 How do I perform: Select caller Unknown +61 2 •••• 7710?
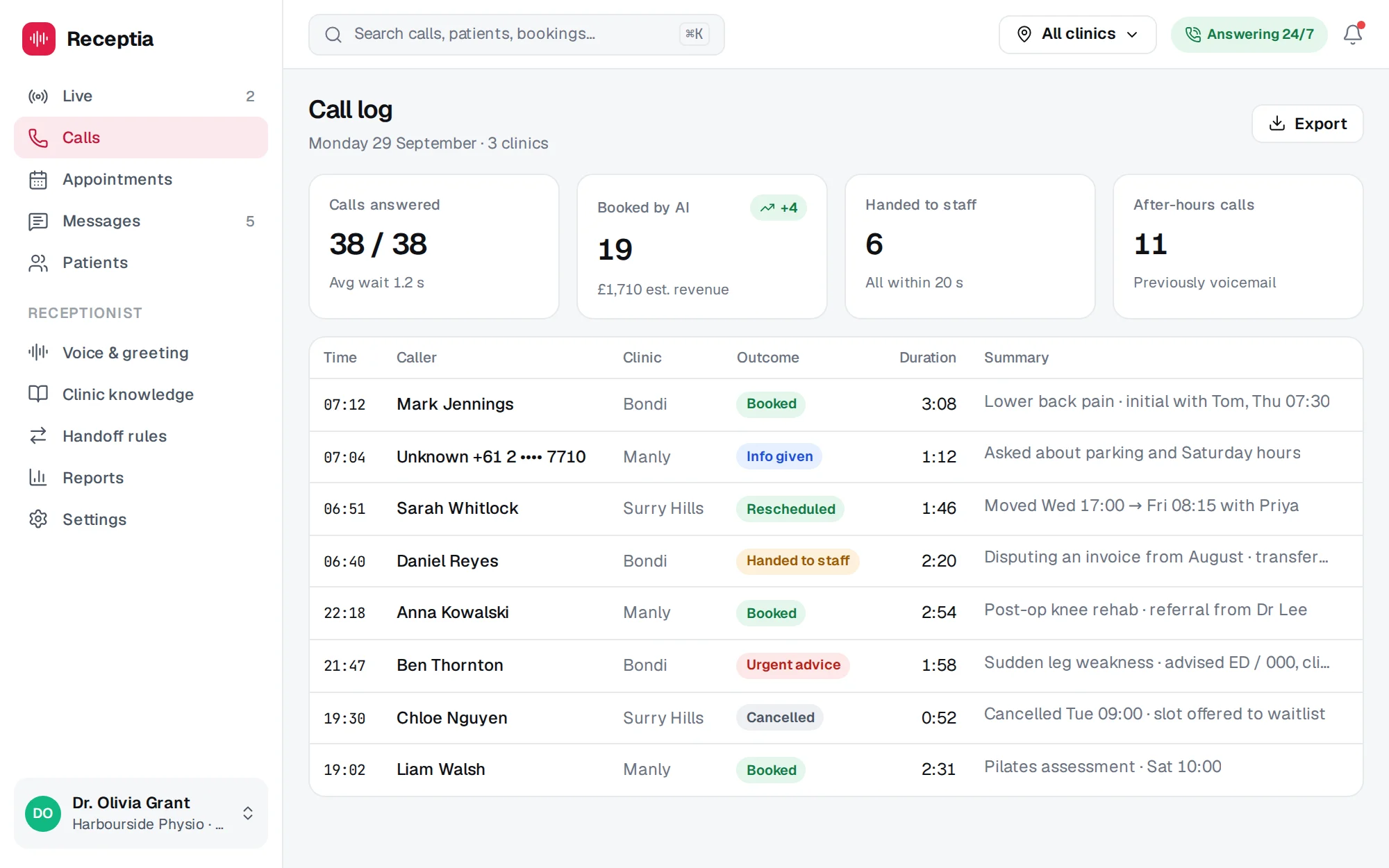[x=491, y=457]
